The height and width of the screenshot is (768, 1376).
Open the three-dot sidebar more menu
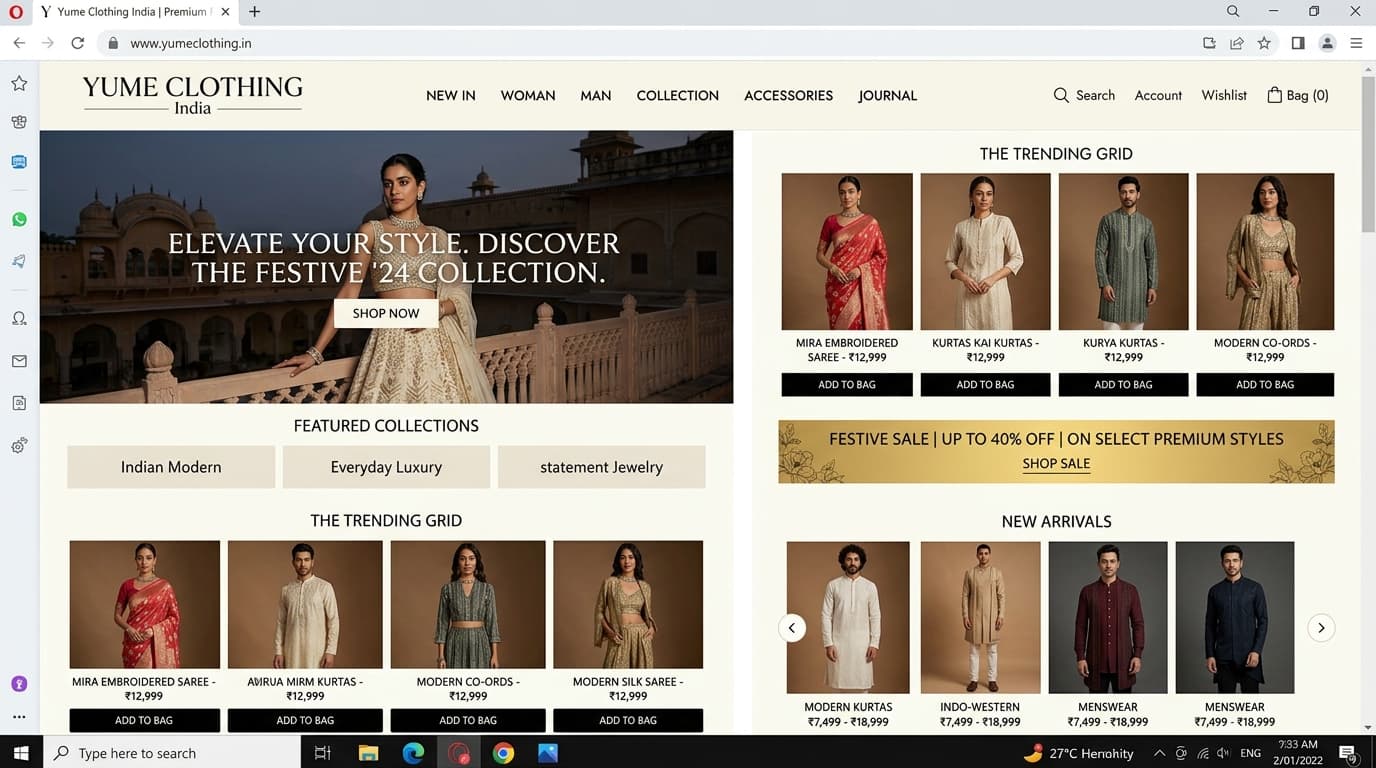(x=19, y=717)
